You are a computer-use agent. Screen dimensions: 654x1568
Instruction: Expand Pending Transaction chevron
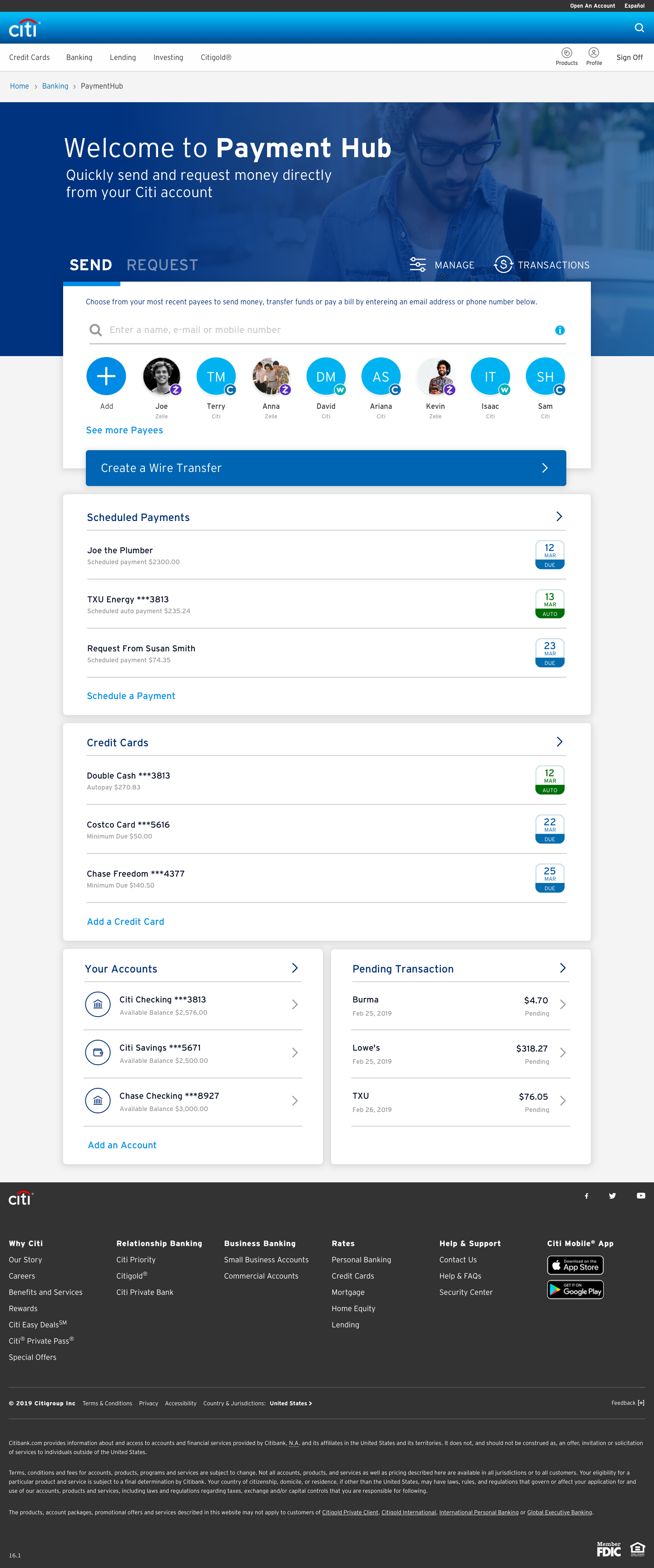click(563, 968)
